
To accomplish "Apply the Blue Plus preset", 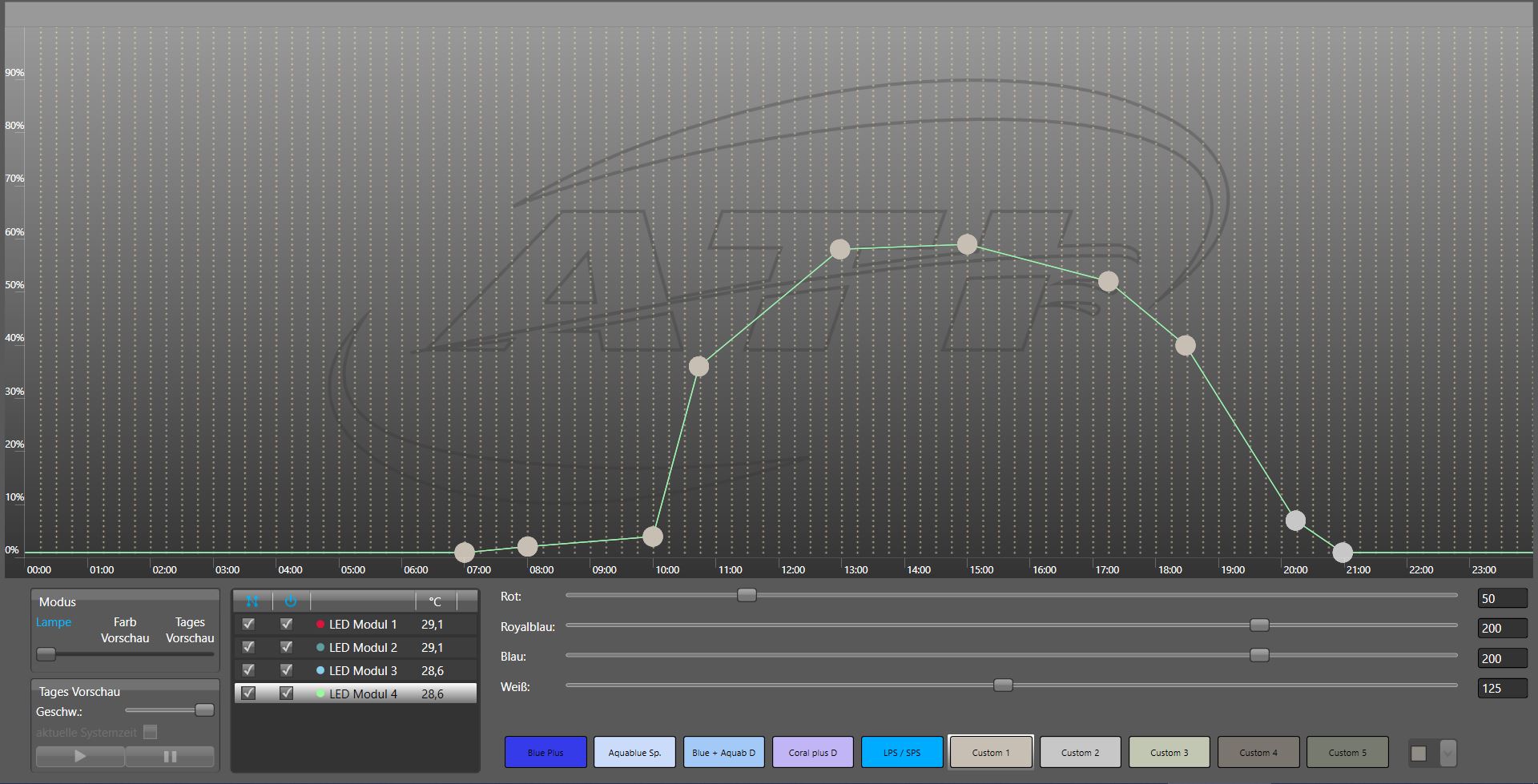I will tap(546, 753).
